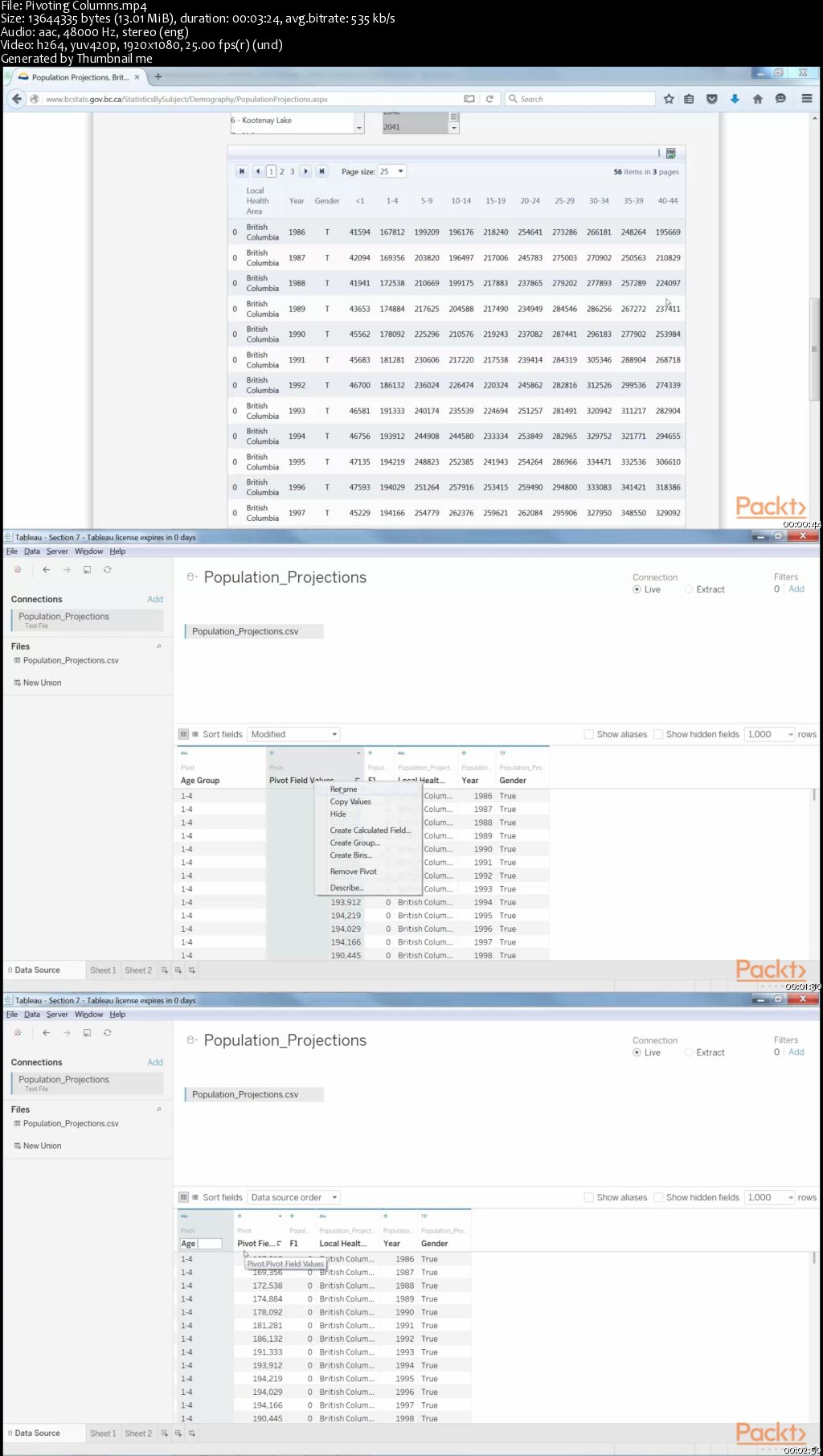Image resolution: width=823 pixels, height=1456 pixels.
Task: Click back arrow in context-menu Tableau window
Action: point(47,569)
